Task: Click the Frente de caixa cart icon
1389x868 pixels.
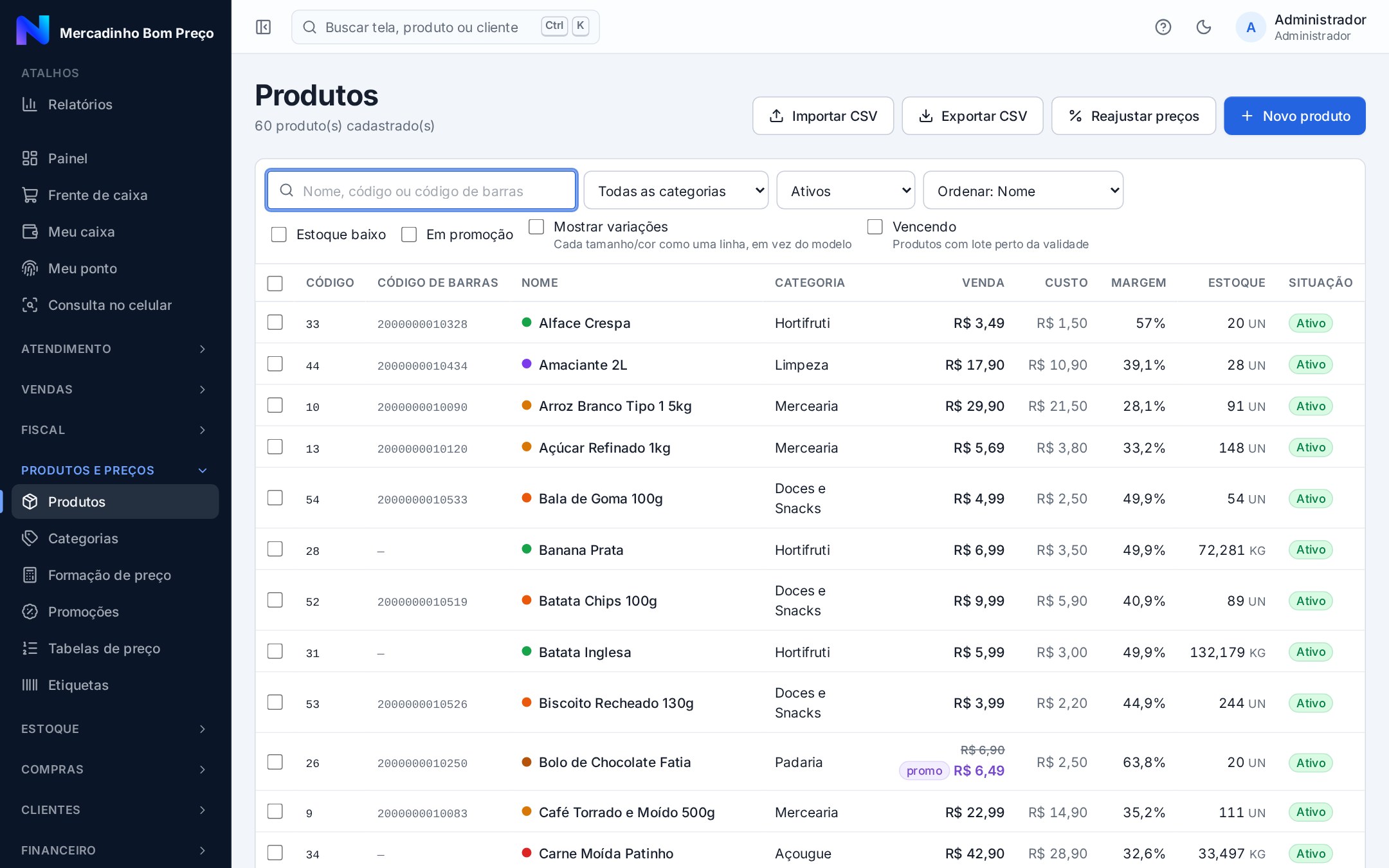Action: (30, 195)
